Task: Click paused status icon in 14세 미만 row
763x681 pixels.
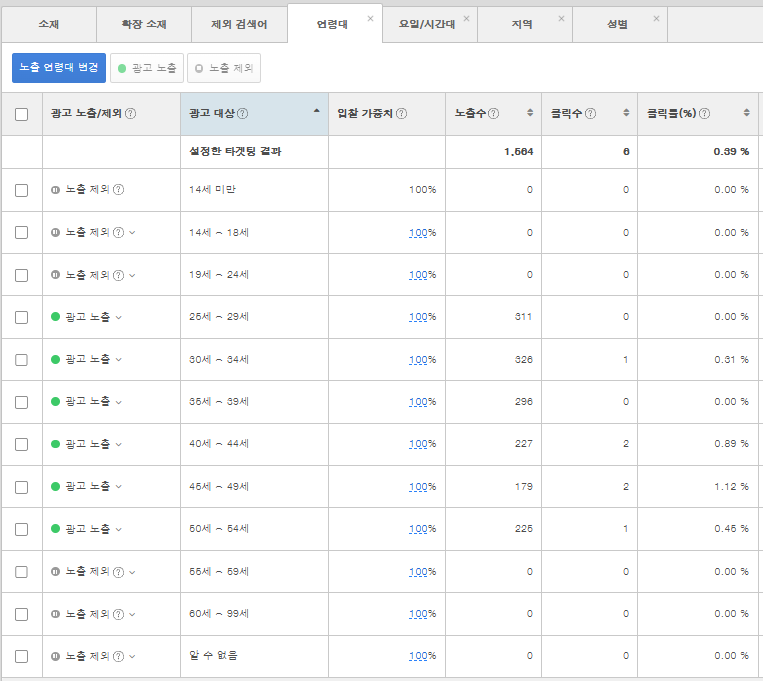Action: pyautogui.click(x=55, y=190)
